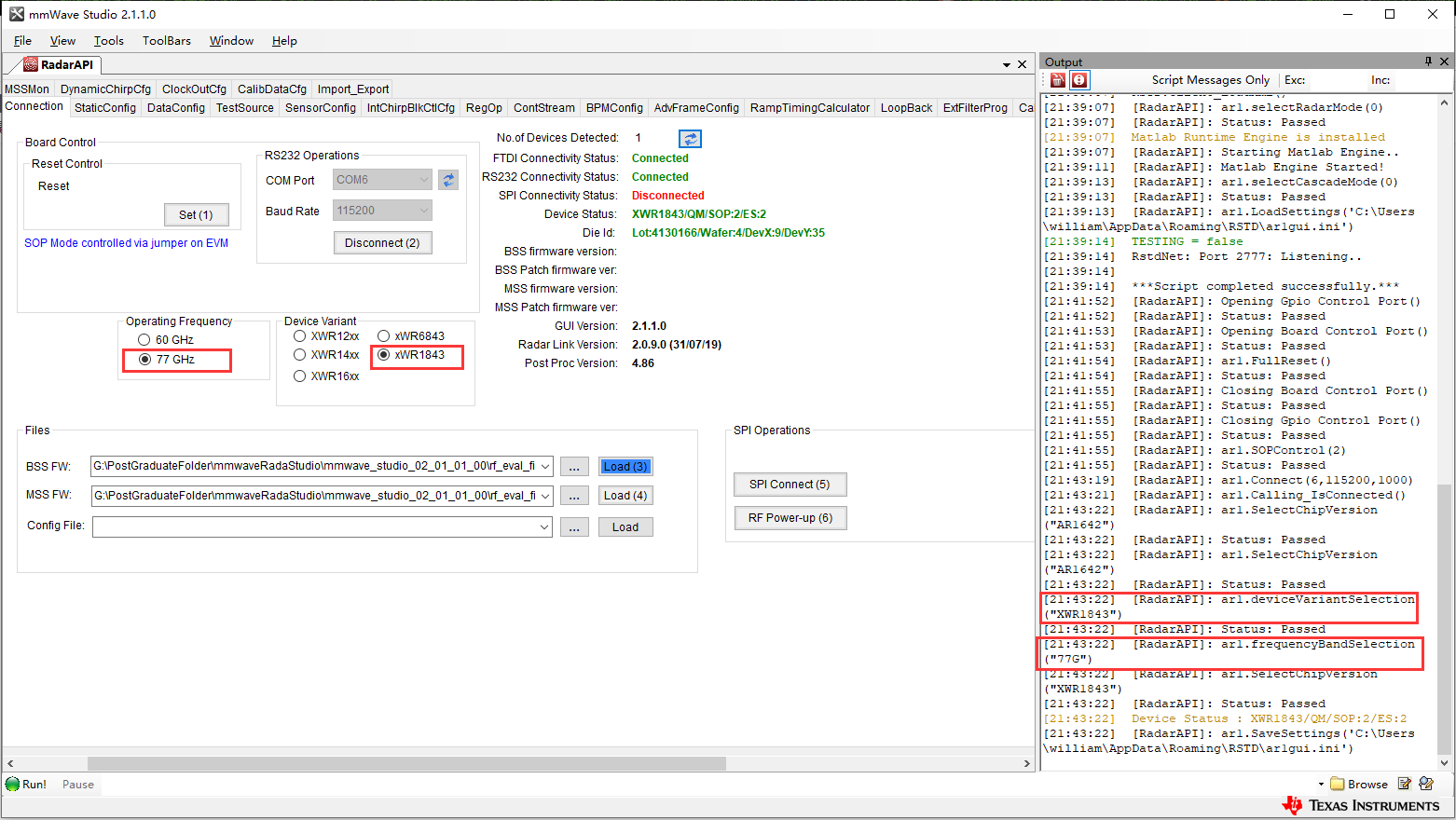Click the Exc: filter field in Output

[1338, 80]
